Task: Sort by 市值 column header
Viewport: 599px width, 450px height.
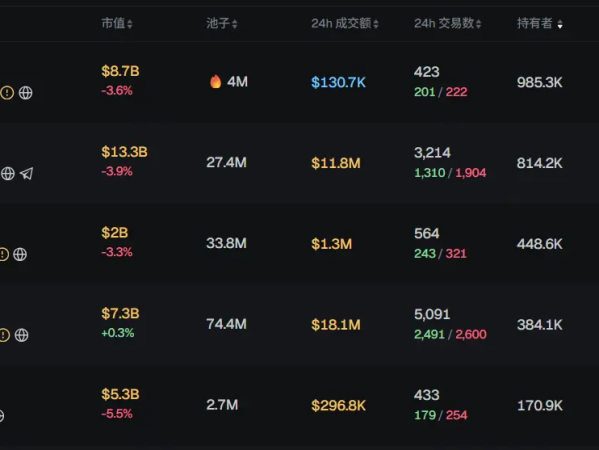Action: click(x=117, y=23)
